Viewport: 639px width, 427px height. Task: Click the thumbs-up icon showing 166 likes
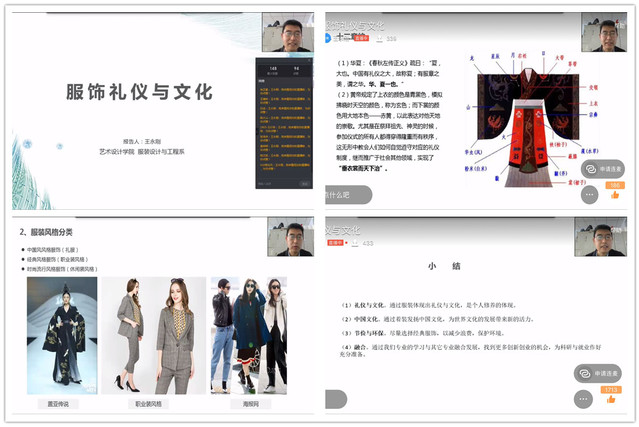tap(614, 195)
